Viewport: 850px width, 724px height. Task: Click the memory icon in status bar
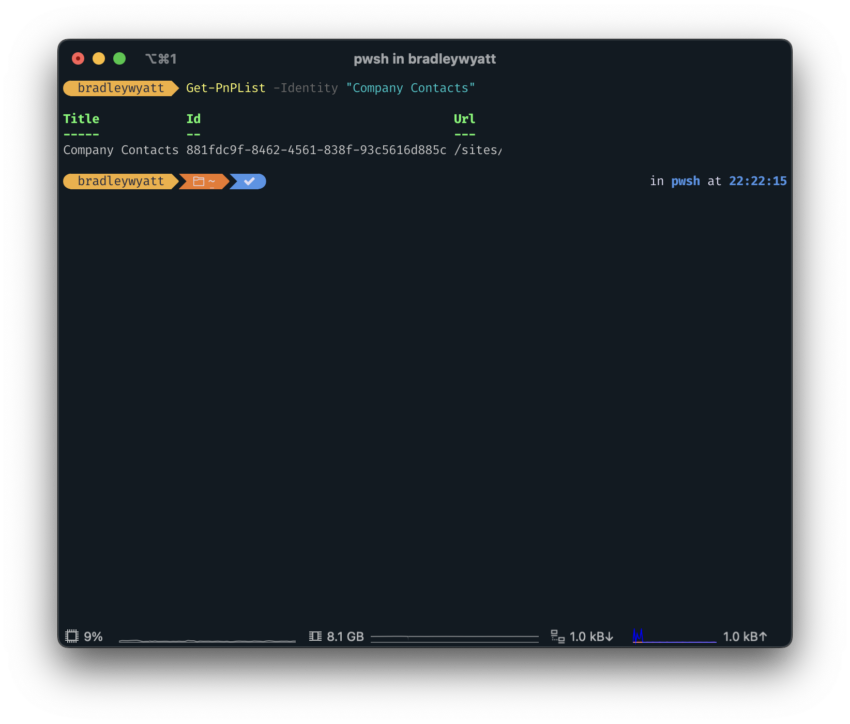[x=315, y=636]
